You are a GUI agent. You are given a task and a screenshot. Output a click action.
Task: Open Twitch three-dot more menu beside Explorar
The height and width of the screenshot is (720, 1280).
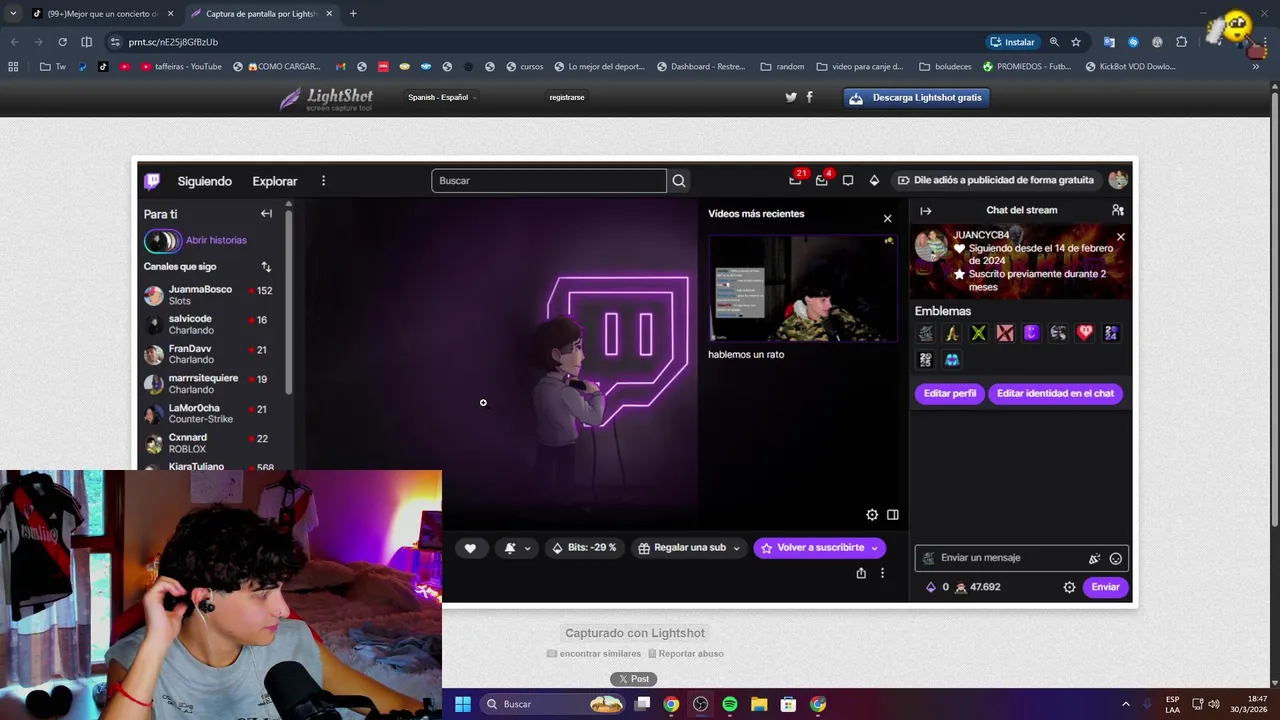pyautogui.click(x=323, y=181)
